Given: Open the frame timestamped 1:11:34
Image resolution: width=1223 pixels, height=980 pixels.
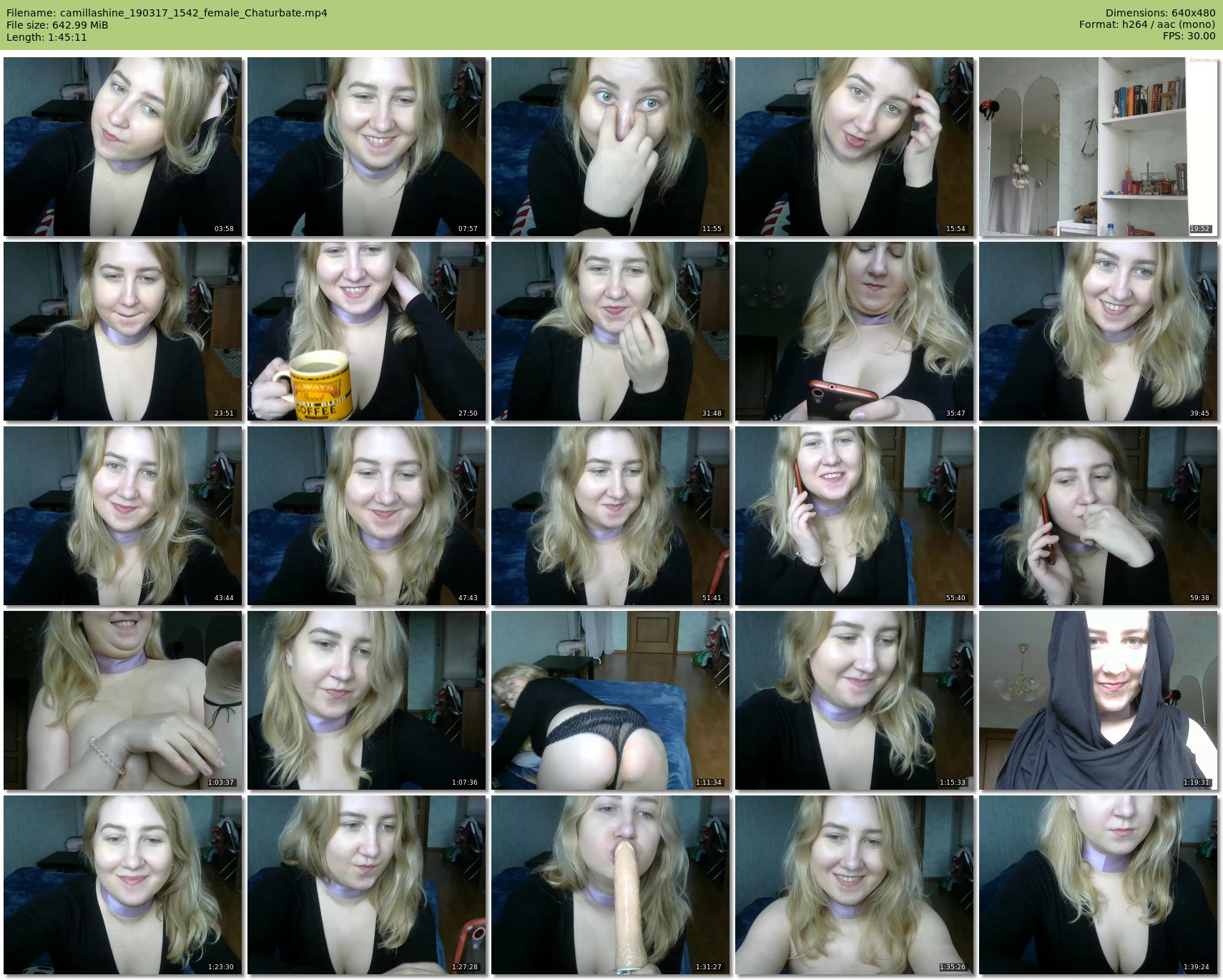Looking at the screenshot, I should pyautogui.click(x=611, y=700).
